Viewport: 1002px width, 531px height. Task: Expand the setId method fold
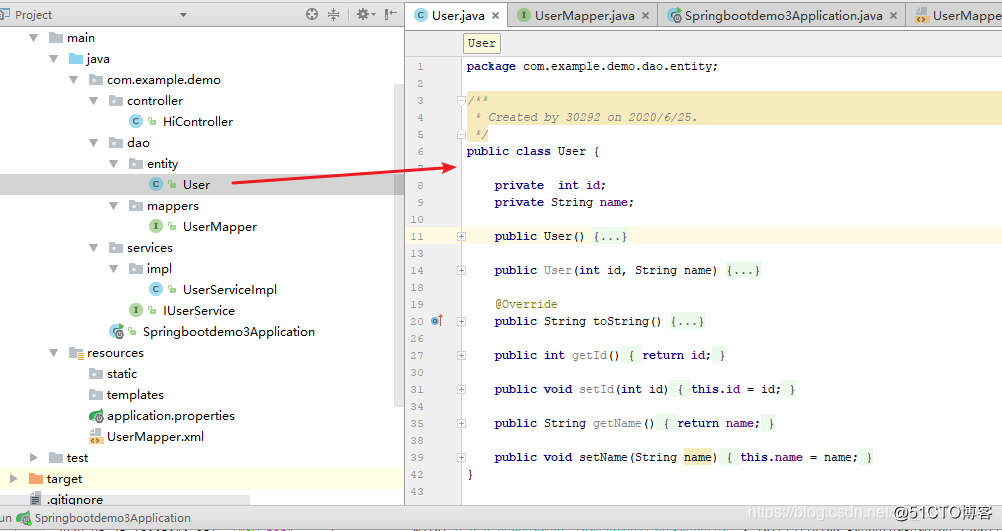coord(461,389)
